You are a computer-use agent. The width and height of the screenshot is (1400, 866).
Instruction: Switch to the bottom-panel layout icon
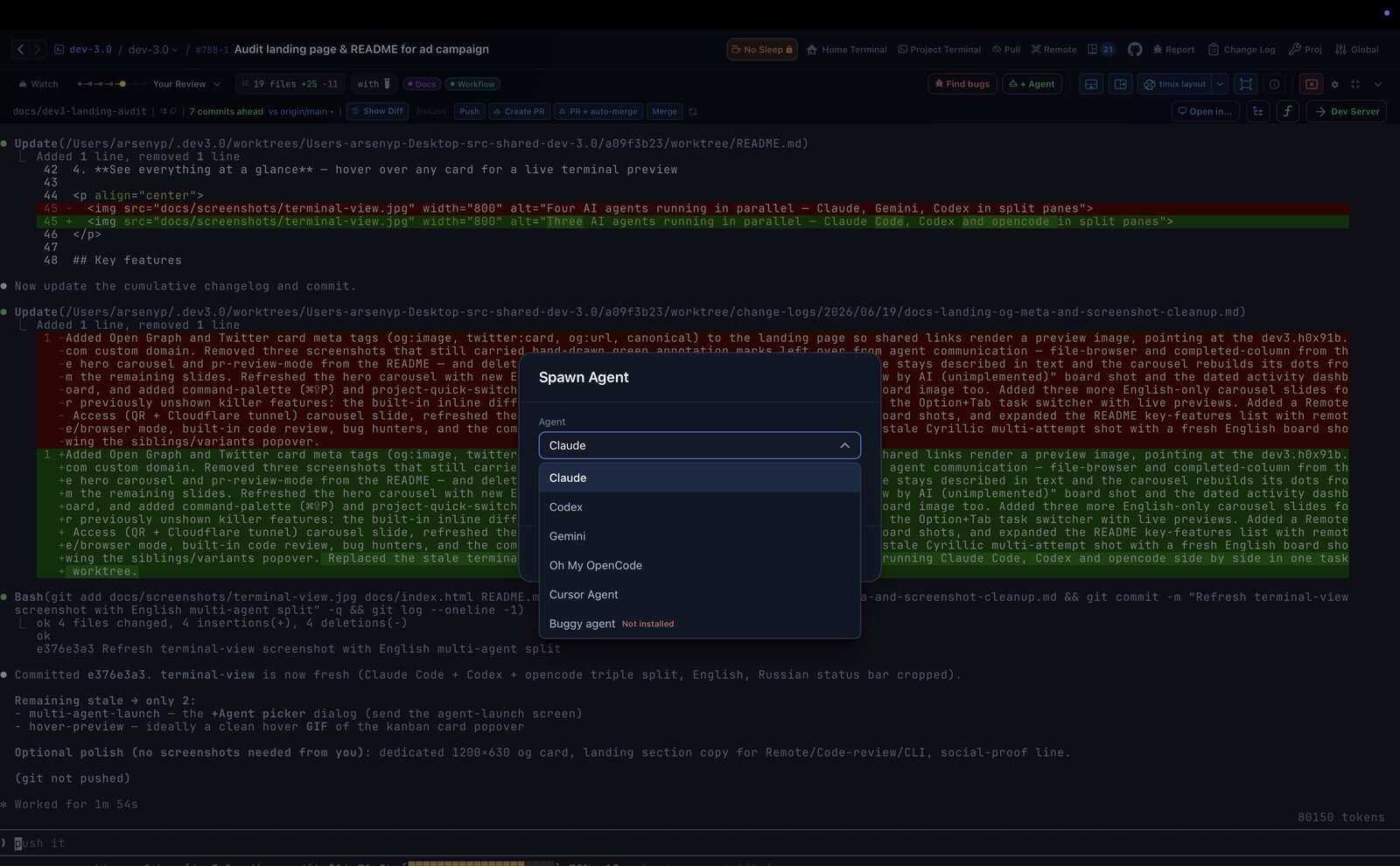pyautogui.click(x=1091, y=84)
